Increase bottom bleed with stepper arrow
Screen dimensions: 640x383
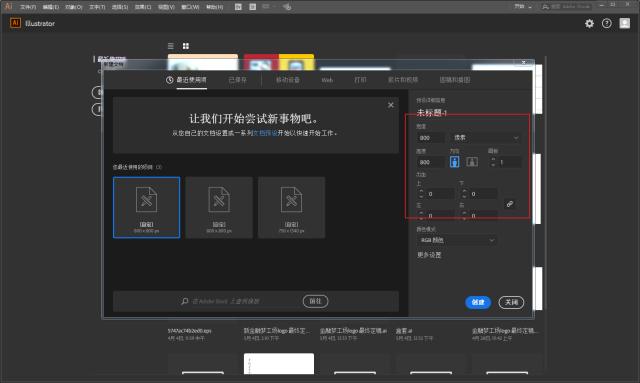click(464, 191)
